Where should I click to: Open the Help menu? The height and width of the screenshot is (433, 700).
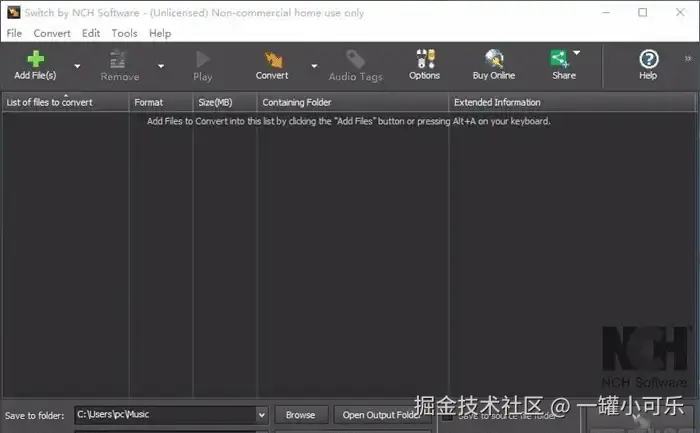coord(160,33)
